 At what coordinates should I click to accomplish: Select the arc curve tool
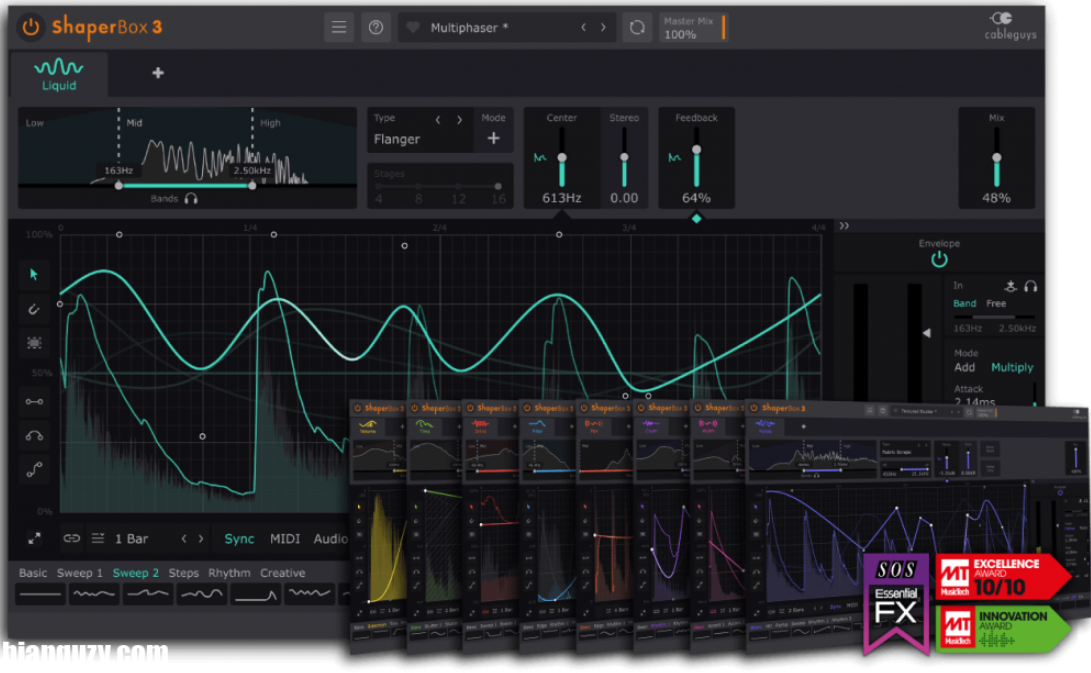[x=34, y=436]
